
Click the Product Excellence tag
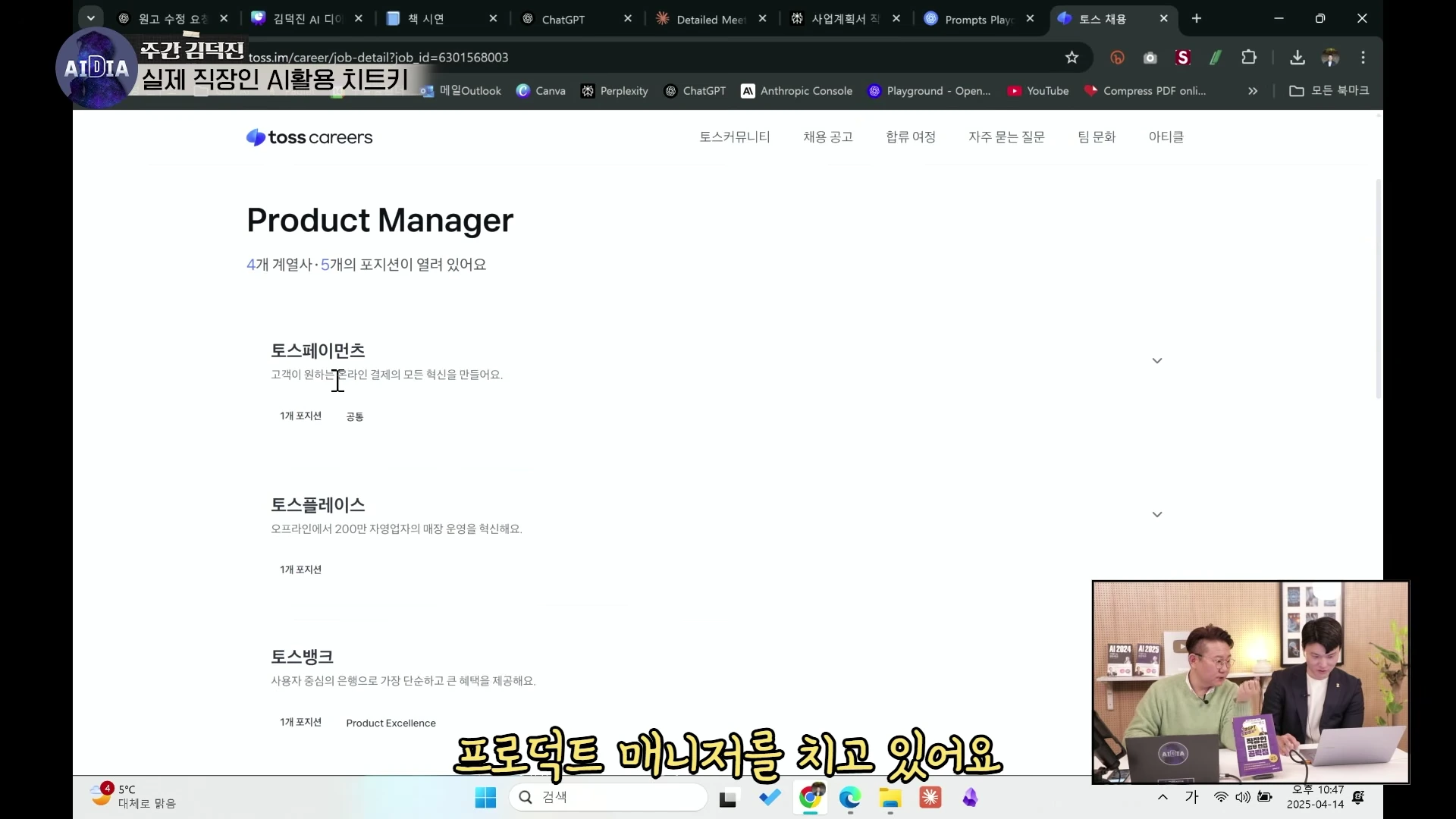(391, 723)
